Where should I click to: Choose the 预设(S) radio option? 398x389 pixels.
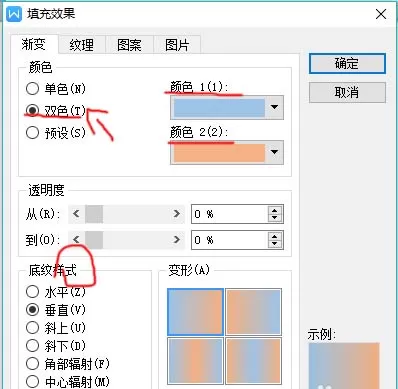(32, 132)
